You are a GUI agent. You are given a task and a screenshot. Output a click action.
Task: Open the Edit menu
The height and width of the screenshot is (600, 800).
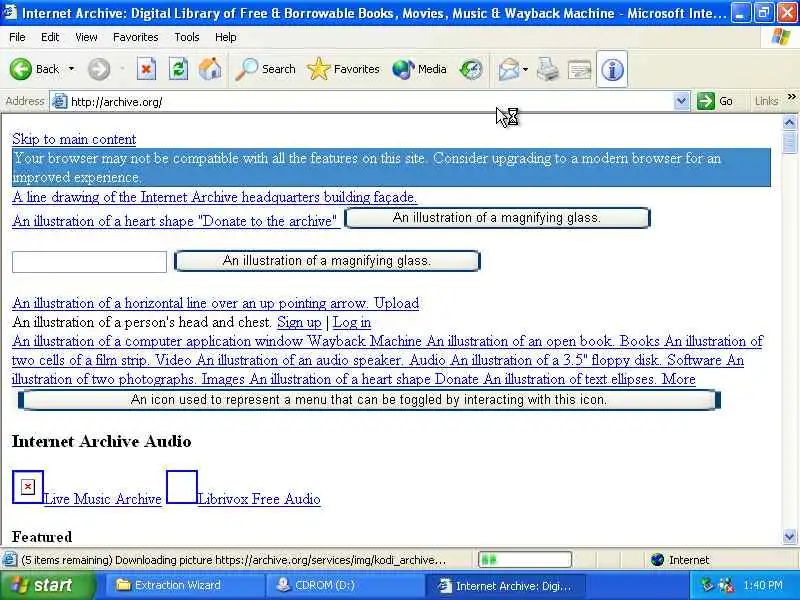tap(50, 37)
